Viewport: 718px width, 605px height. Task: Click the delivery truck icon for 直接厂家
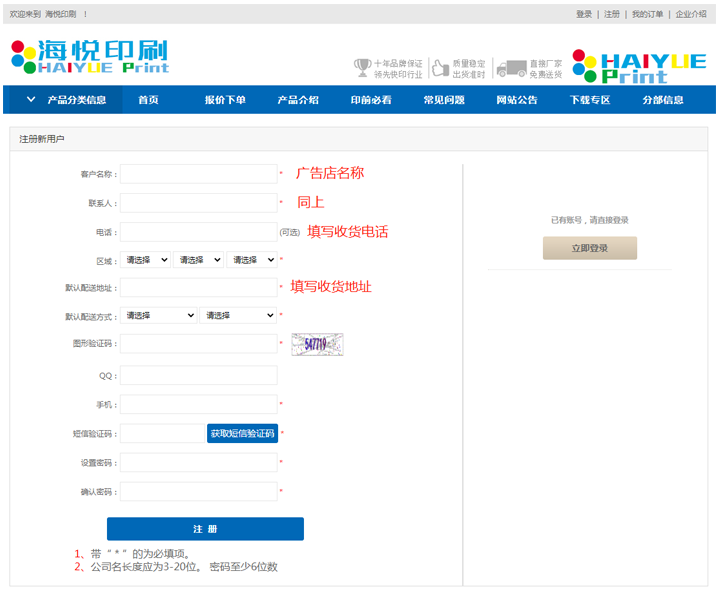pyautogui.click(x=511, y=68)
